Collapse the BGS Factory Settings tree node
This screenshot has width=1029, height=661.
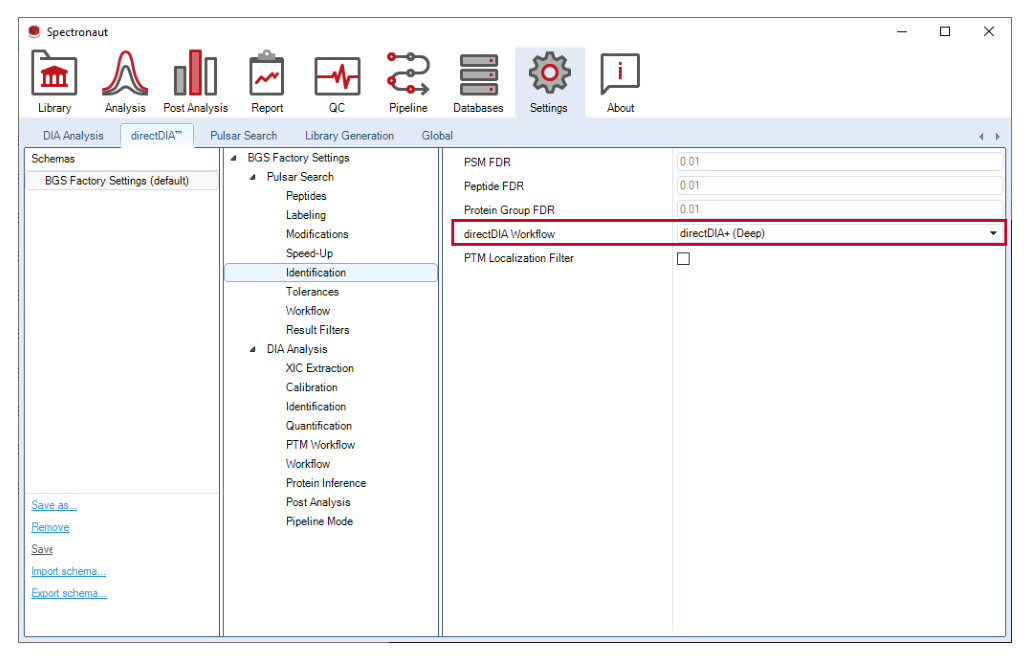234,158
